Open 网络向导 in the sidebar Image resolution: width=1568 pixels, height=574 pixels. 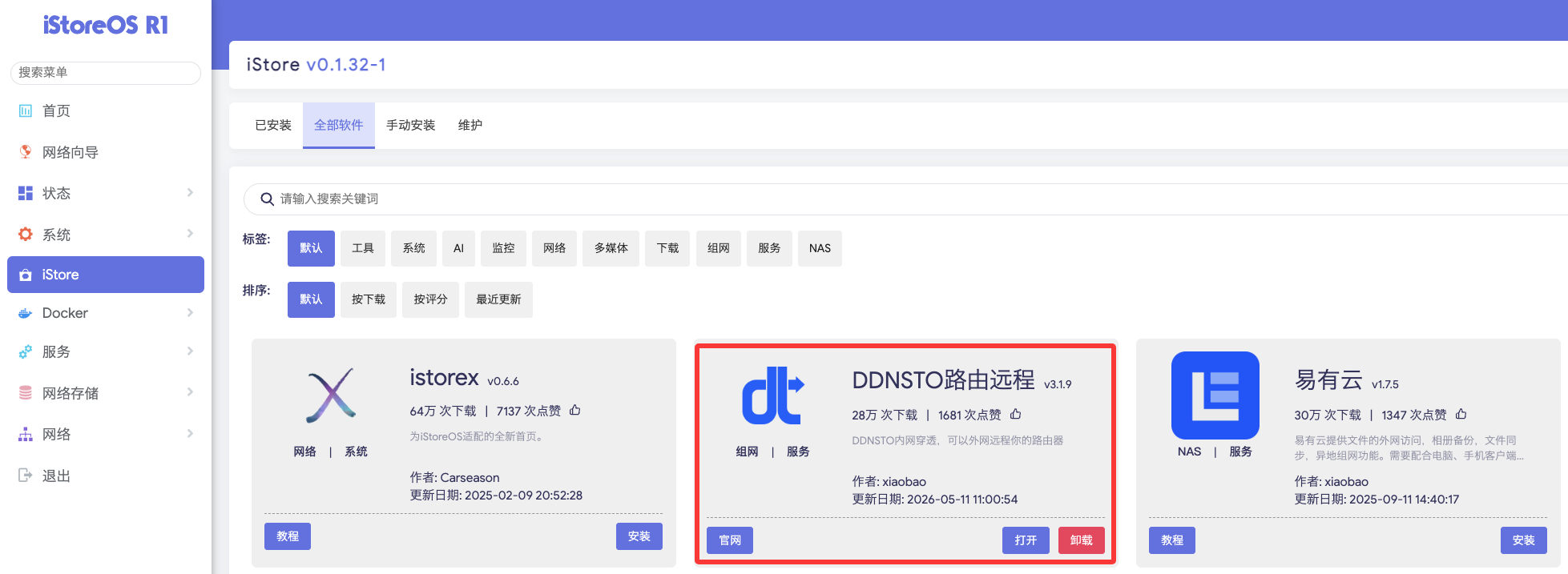point(106,152)
